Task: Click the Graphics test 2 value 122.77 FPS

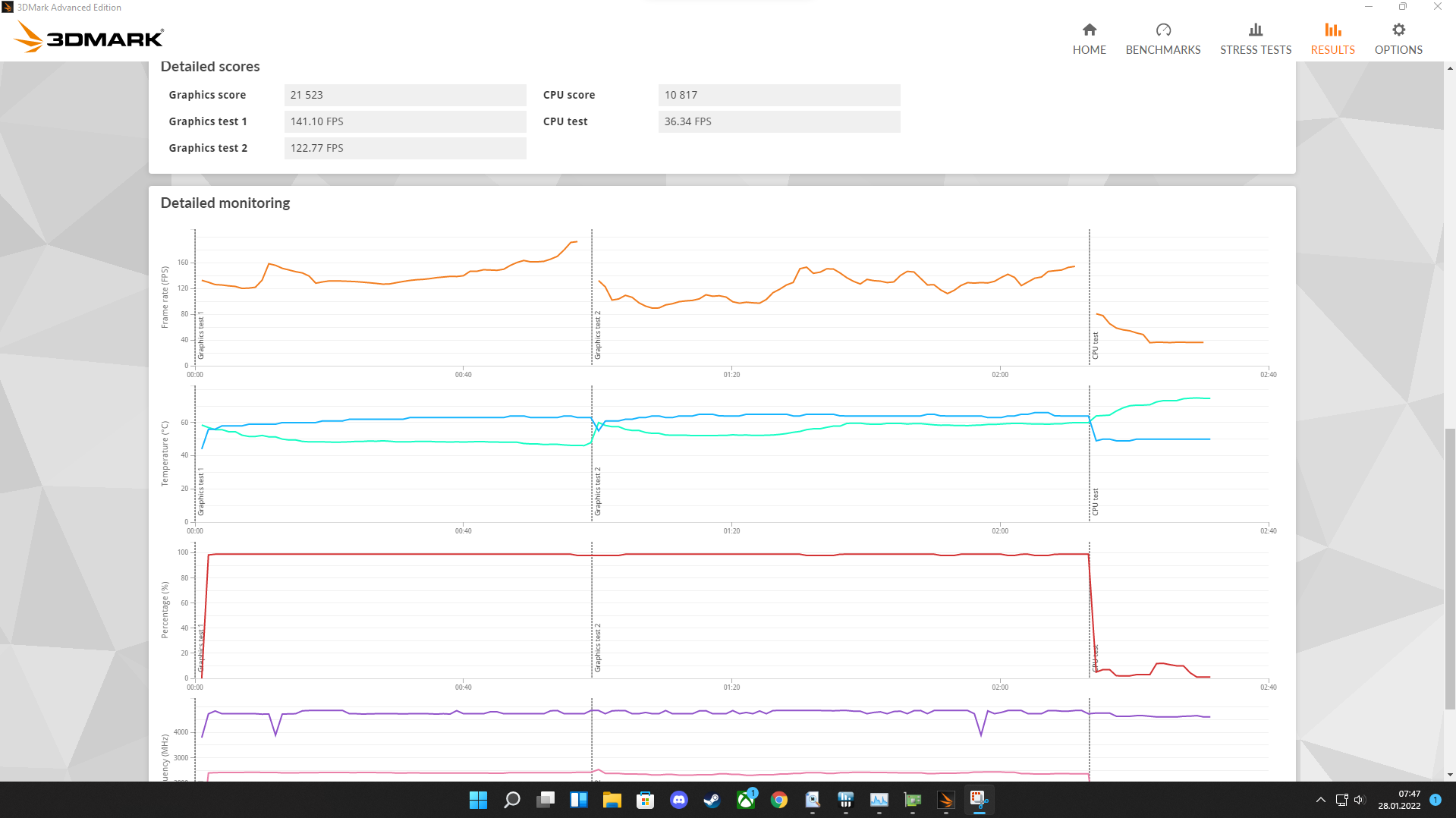Action: click(405, 148)
